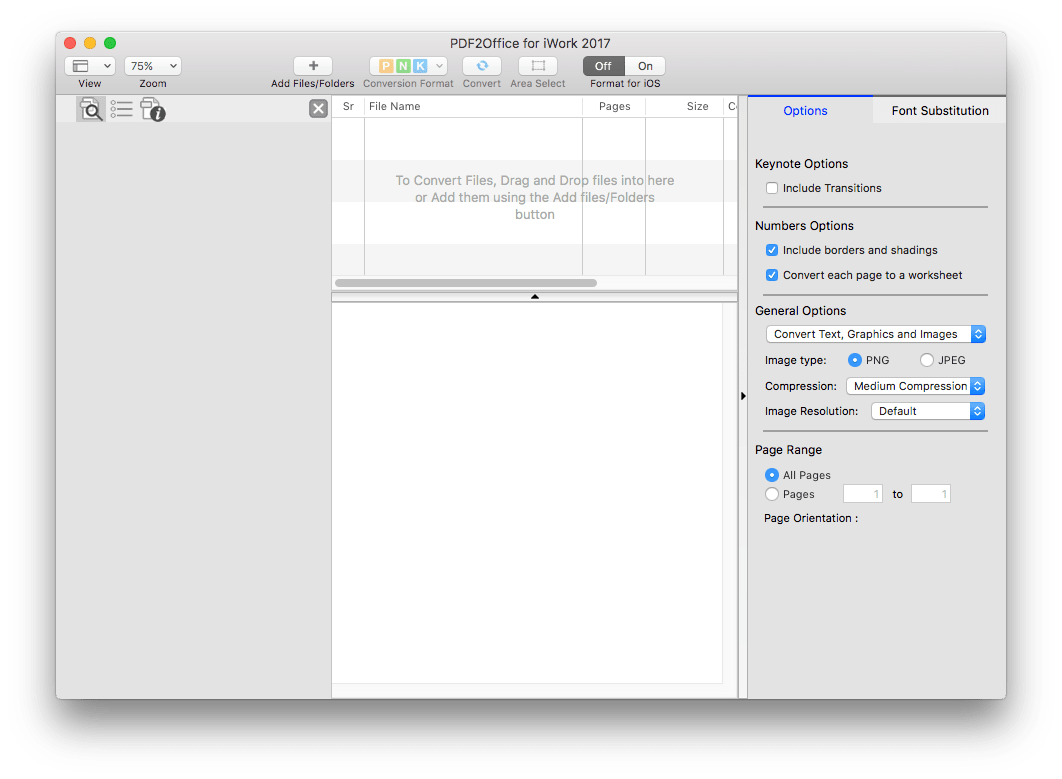Switch to the Font Substitution tab
Viewport: 1062px width, 779px height.
[938, 110]
